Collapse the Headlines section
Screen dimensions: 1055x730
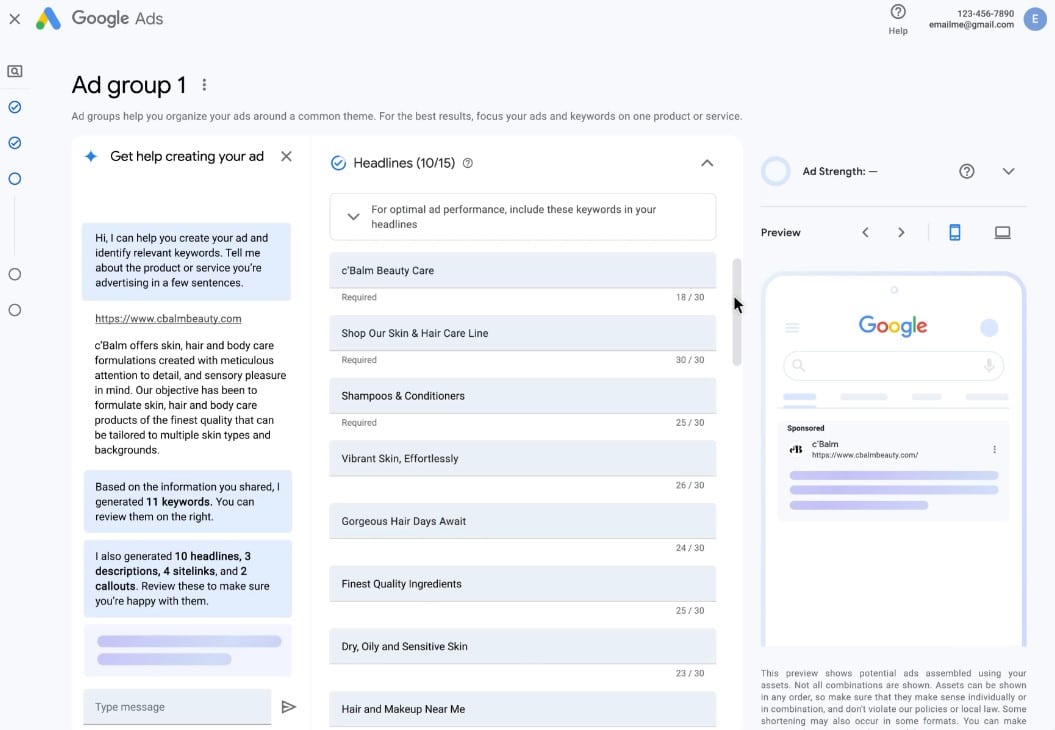(707, 163)
